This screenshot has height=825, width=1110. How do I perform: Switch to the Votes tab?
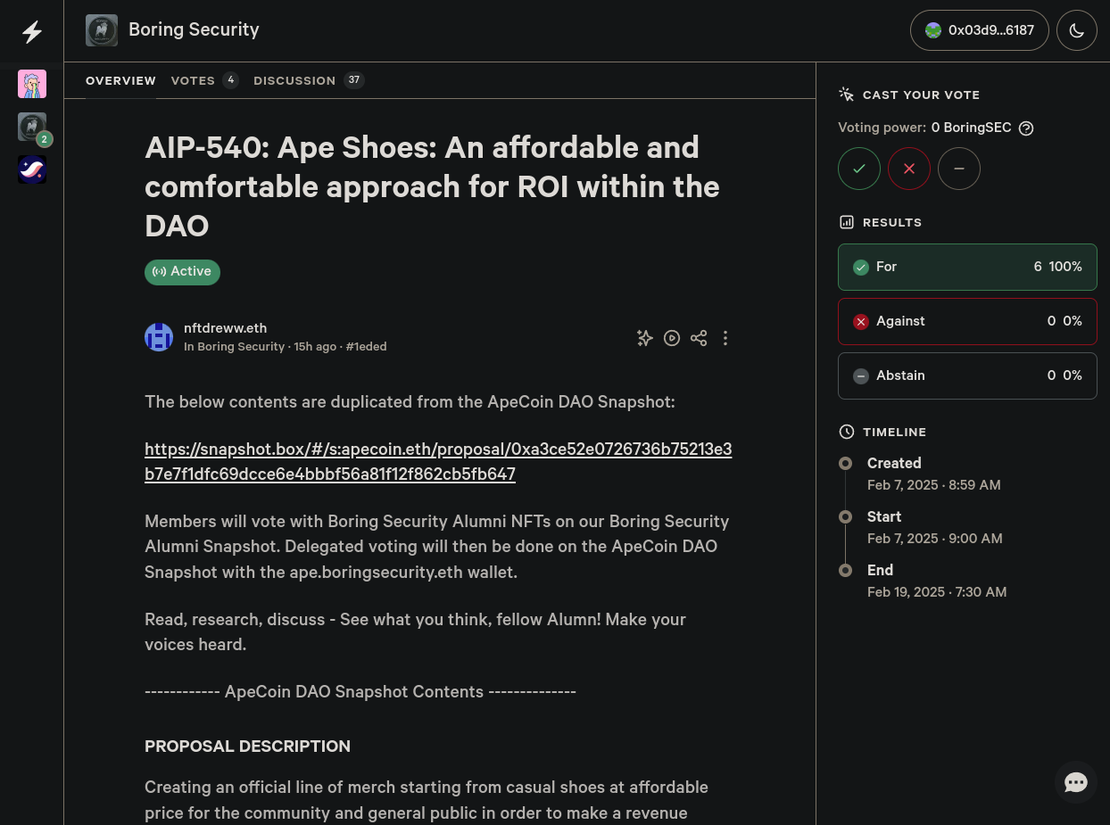tap(205, 81)
